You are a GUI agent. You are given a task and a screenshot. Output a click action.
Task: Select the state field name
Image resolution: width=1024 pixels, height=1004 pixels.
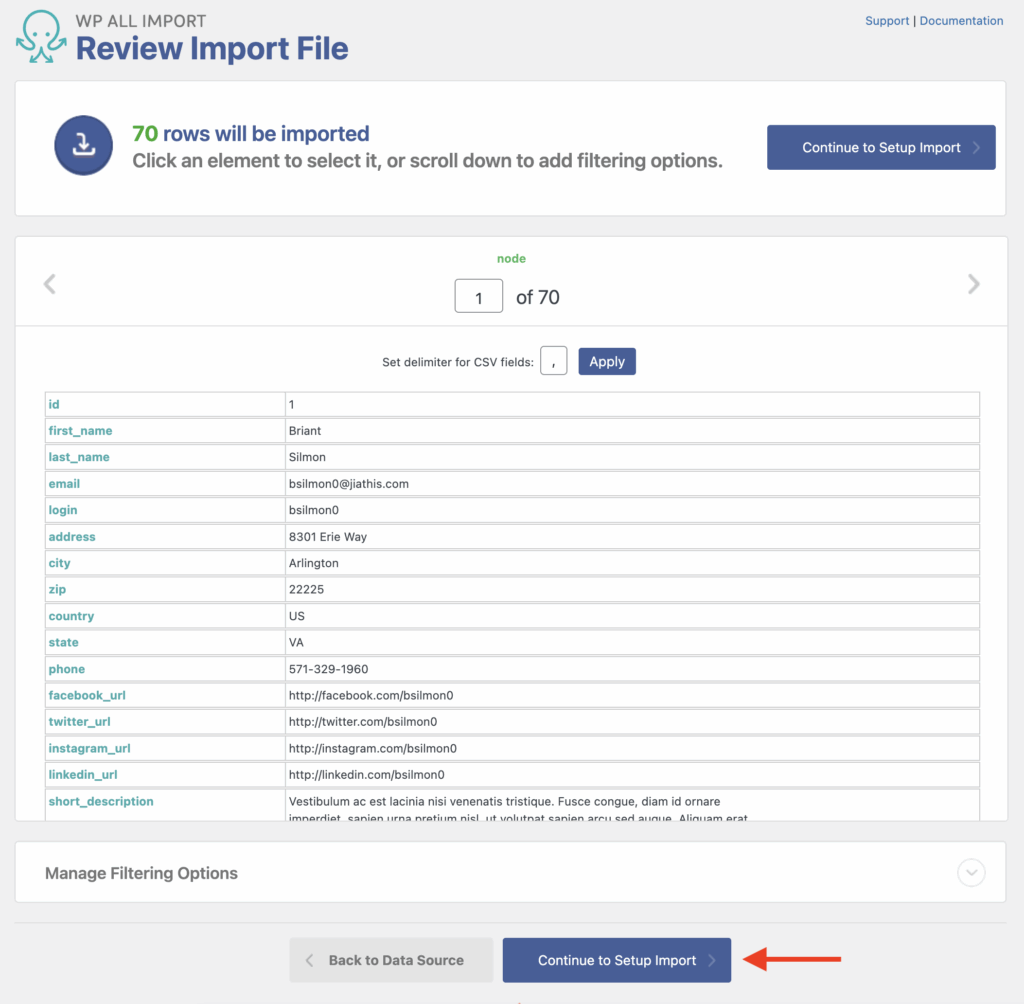(63, 643)
